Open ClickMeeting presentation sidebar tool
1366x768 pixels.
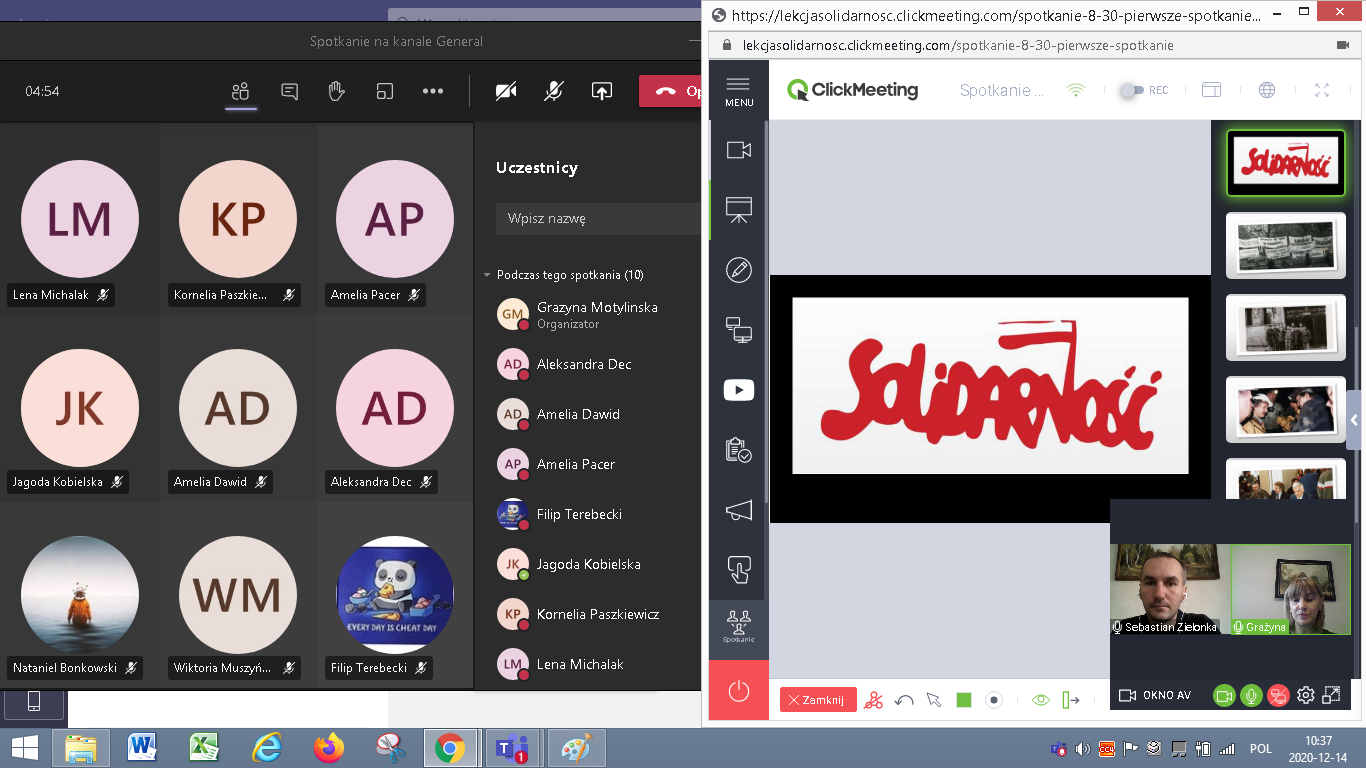739,210
